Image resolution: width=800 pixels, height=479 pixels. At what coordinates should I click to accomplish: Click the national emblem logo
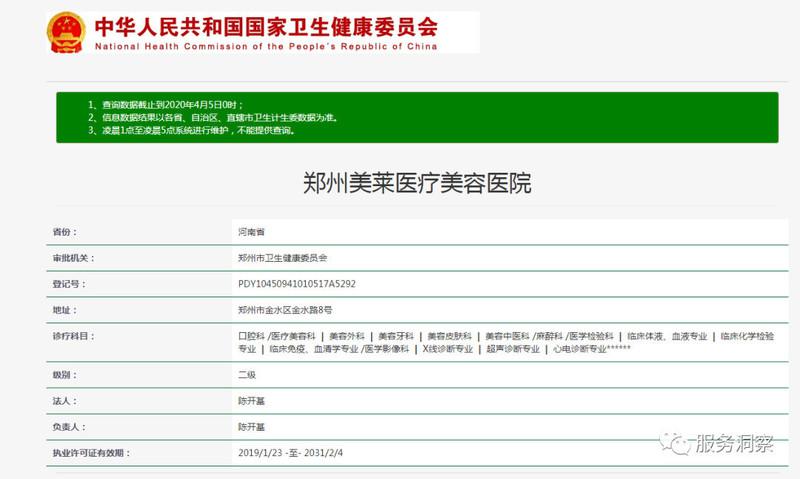point(65,32)
